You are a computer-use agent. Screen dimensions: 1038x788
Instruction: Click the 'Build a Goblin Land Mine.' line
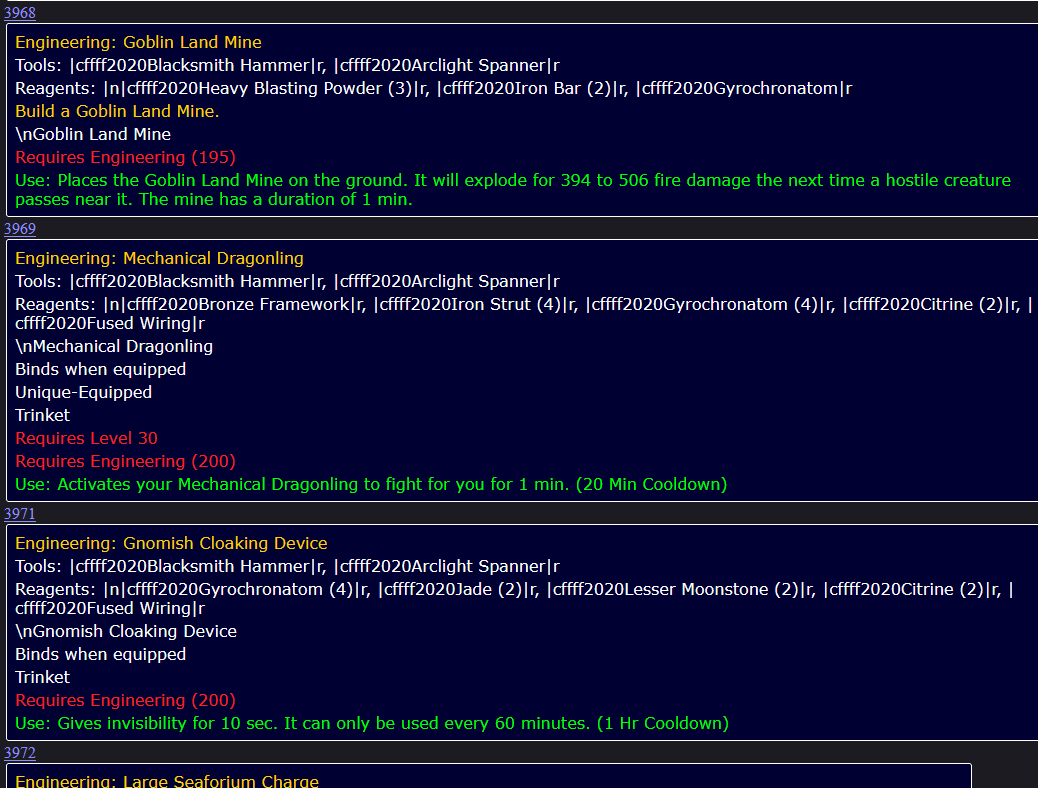coord(117,111)
